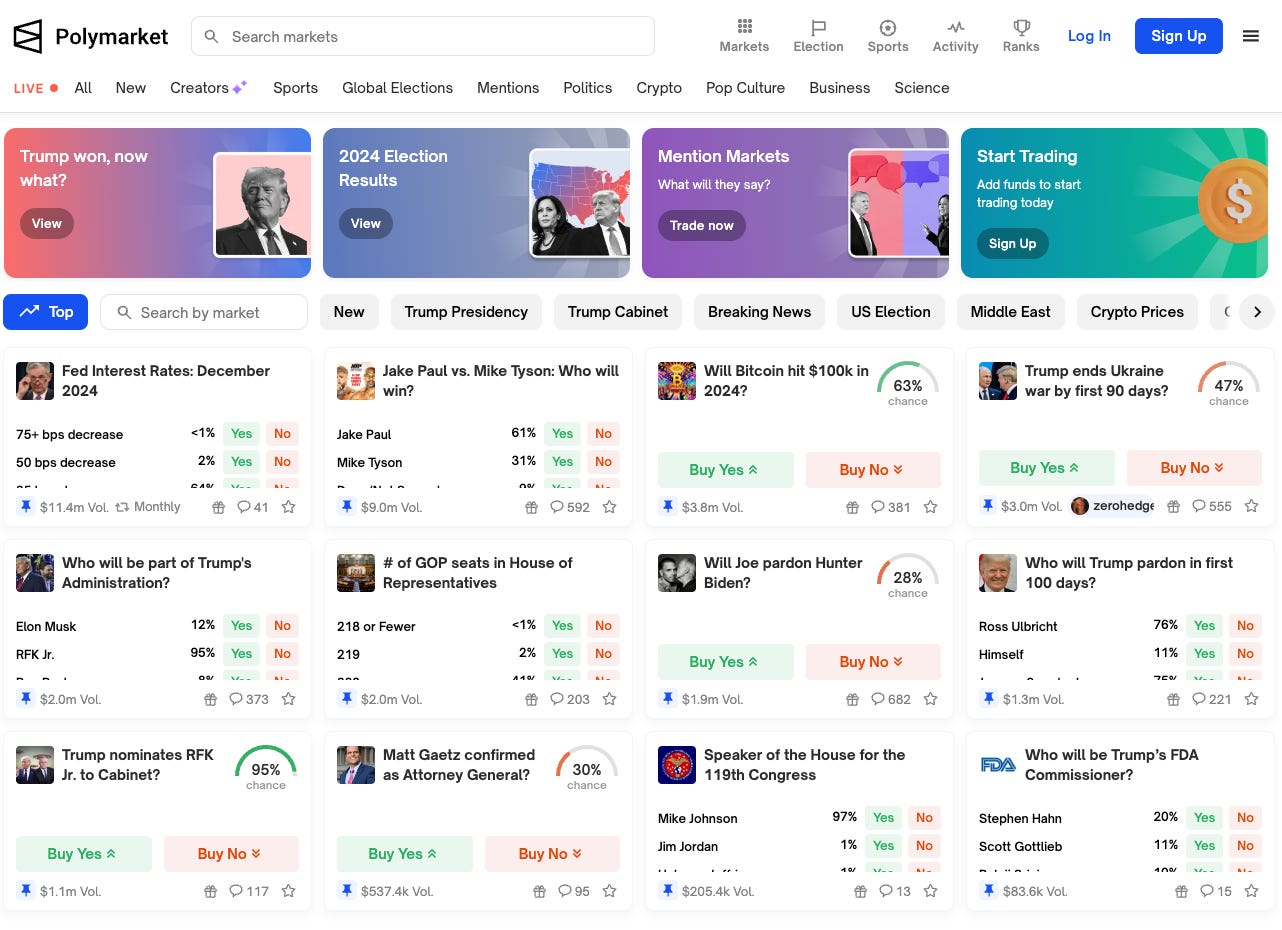This screenshot has height=930, width=1282.
Task: Click the Polymarket logo
Action: tap(90, 37)
